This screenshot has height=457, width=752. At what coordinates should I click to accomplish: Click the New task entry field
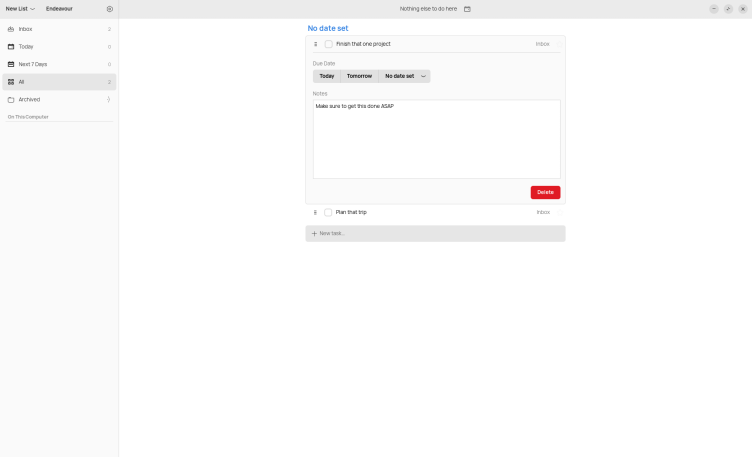pos(435,233)
